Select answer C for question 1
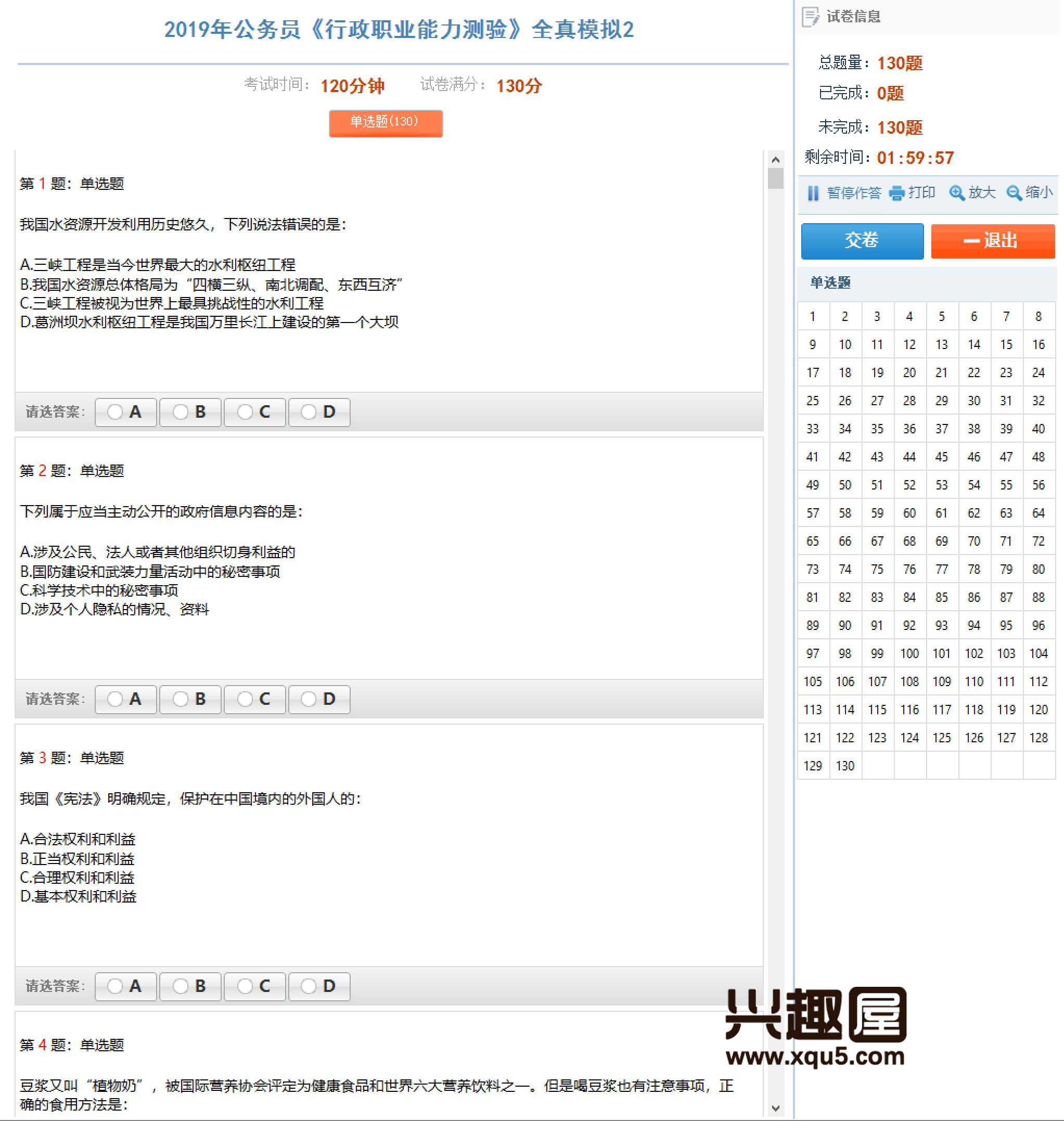This screenshot has height=1121, width=1064. [254, 412]
